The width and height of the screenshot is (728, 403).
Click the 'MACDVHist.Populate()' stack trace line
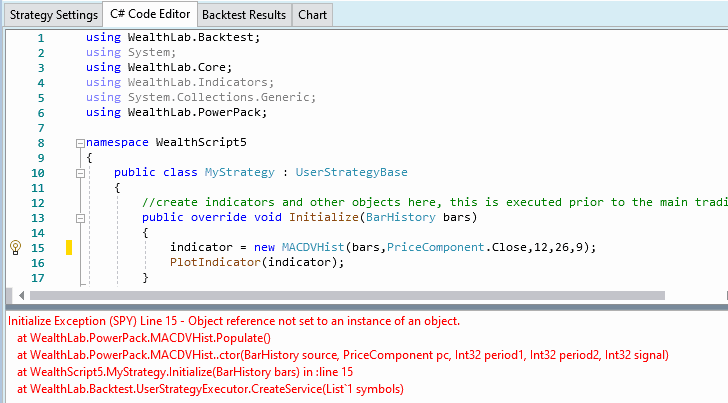(144, 338)
